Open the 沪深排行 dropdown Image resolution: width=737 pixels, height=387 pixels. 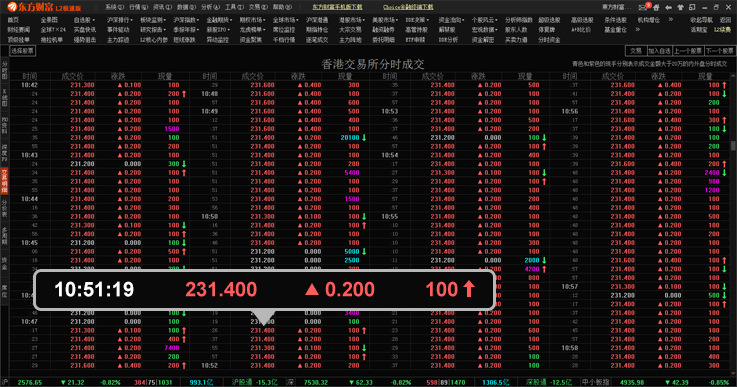(x=119, y=20)
